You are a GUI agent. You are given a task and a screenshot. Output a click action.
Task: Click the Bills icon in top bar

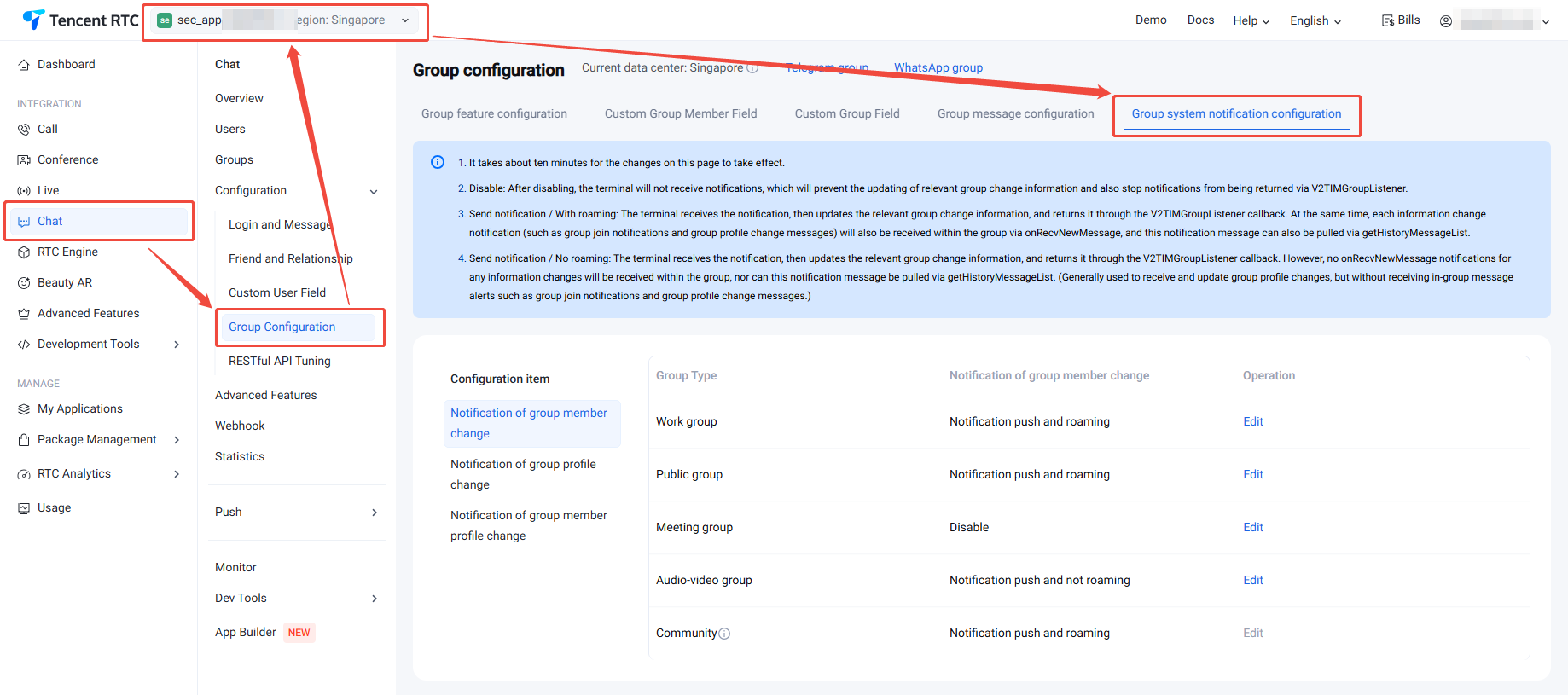pyautogui.click(x=1388, y=20)
